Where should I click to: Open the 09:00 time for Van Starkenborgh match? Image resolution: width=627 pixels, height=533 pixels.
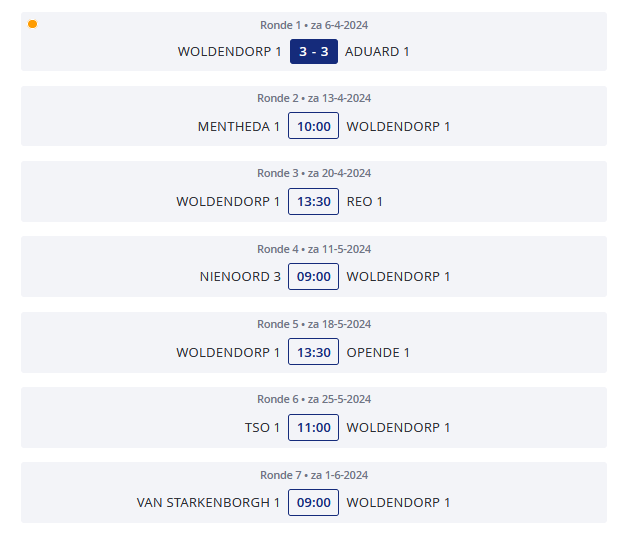click(314, 503)
